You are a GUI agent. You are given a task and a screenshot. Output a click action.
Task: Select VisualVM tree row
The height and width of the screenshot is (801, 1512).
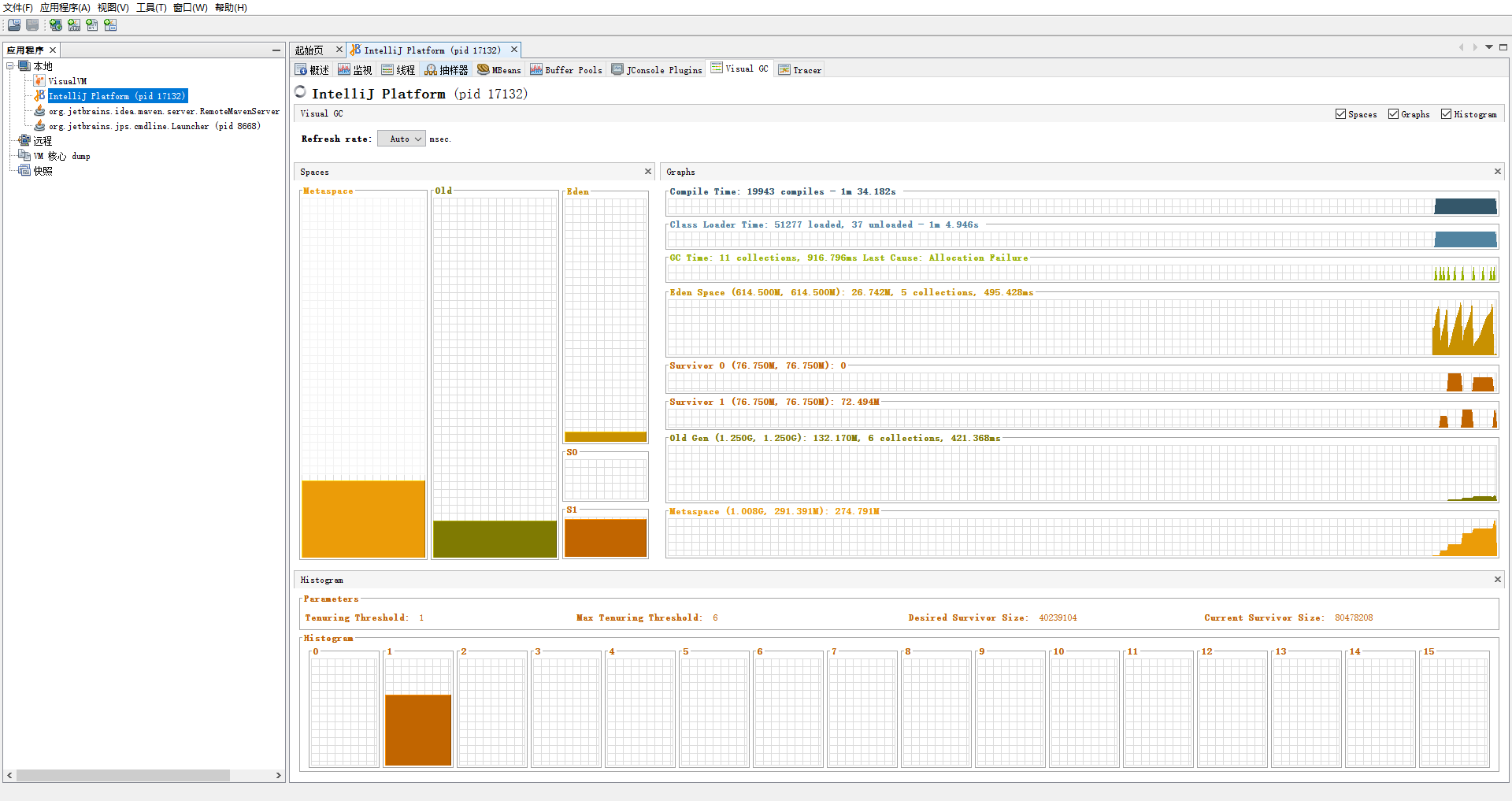pos(68,81)
